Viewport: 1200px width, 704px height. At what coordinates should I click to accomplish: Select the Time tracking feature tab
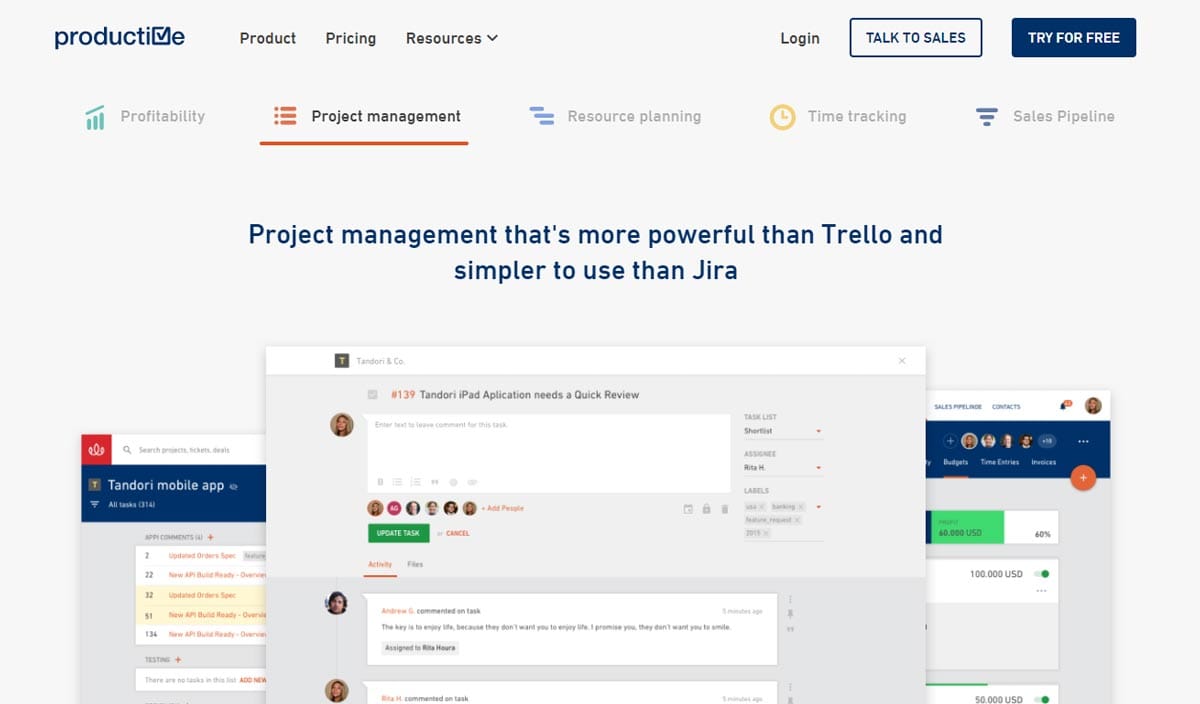pyautogui.click(x=855, y=116)
